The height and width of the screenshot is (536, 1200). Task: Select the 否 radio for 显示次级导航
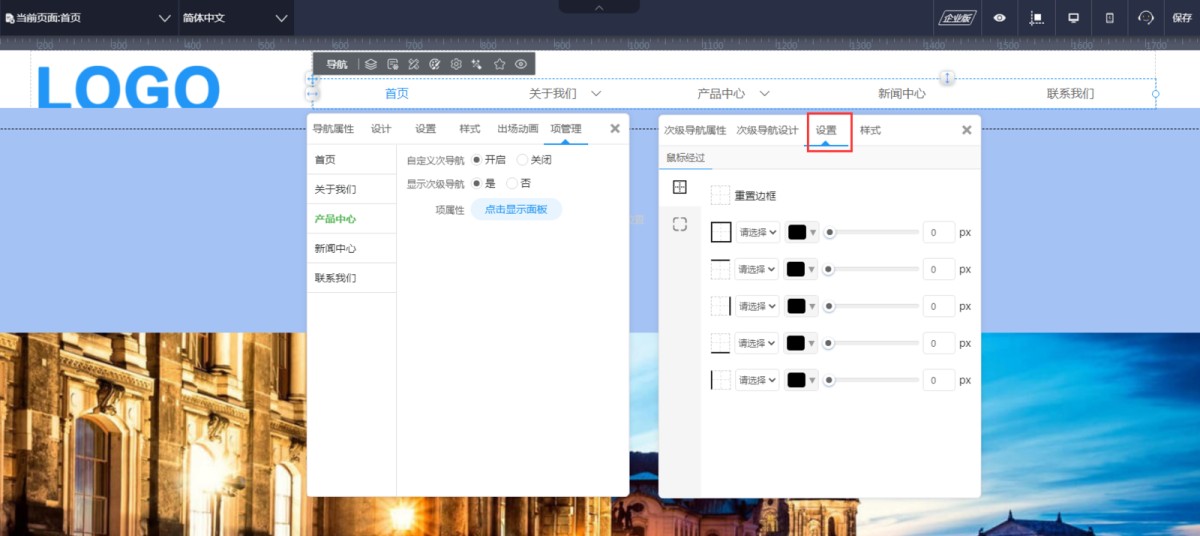point(512,184)
